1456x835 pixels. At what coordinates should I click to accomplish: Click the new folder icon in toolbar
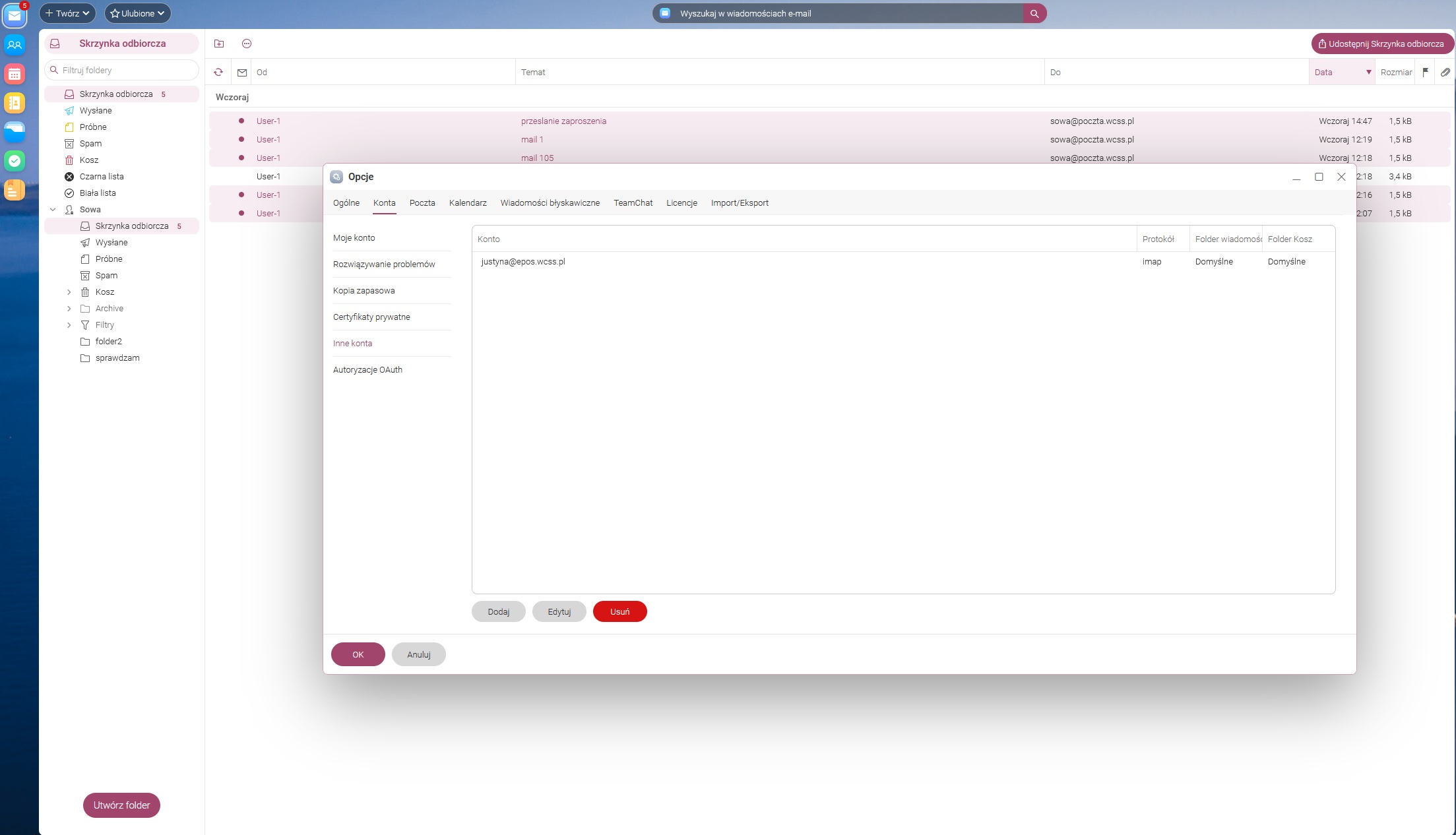point(219,44)
